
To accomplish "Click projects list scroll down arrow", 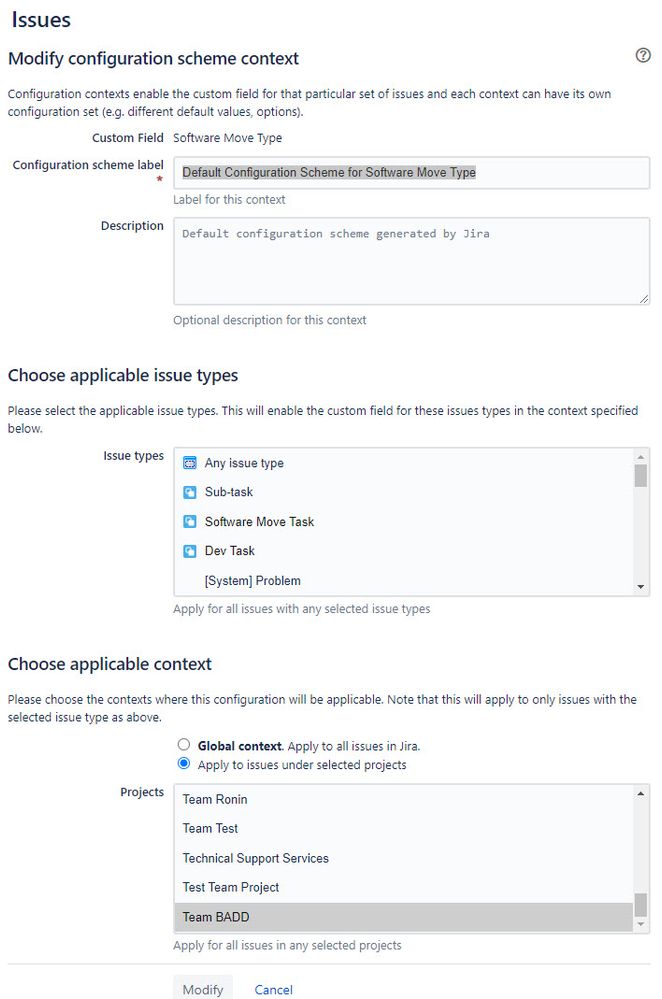I will point(640,924).
